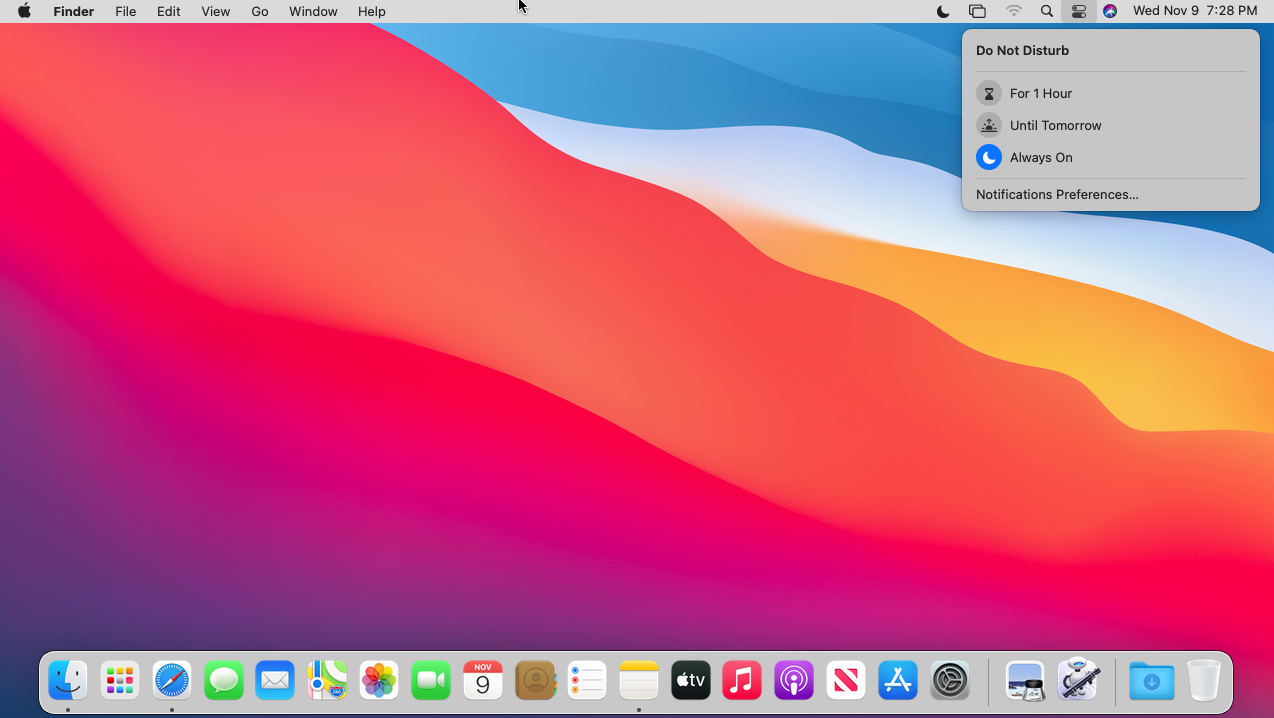
Task: Open the Help menu
Action: pyautogui.click(x=372, y=11)
